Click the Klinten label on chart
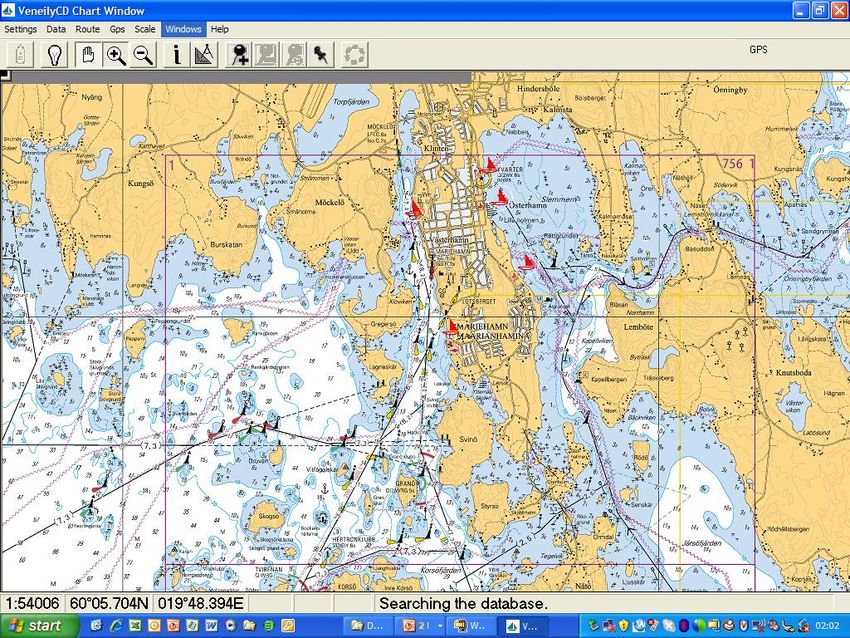 pyautogui.click(x=436, y=148)
